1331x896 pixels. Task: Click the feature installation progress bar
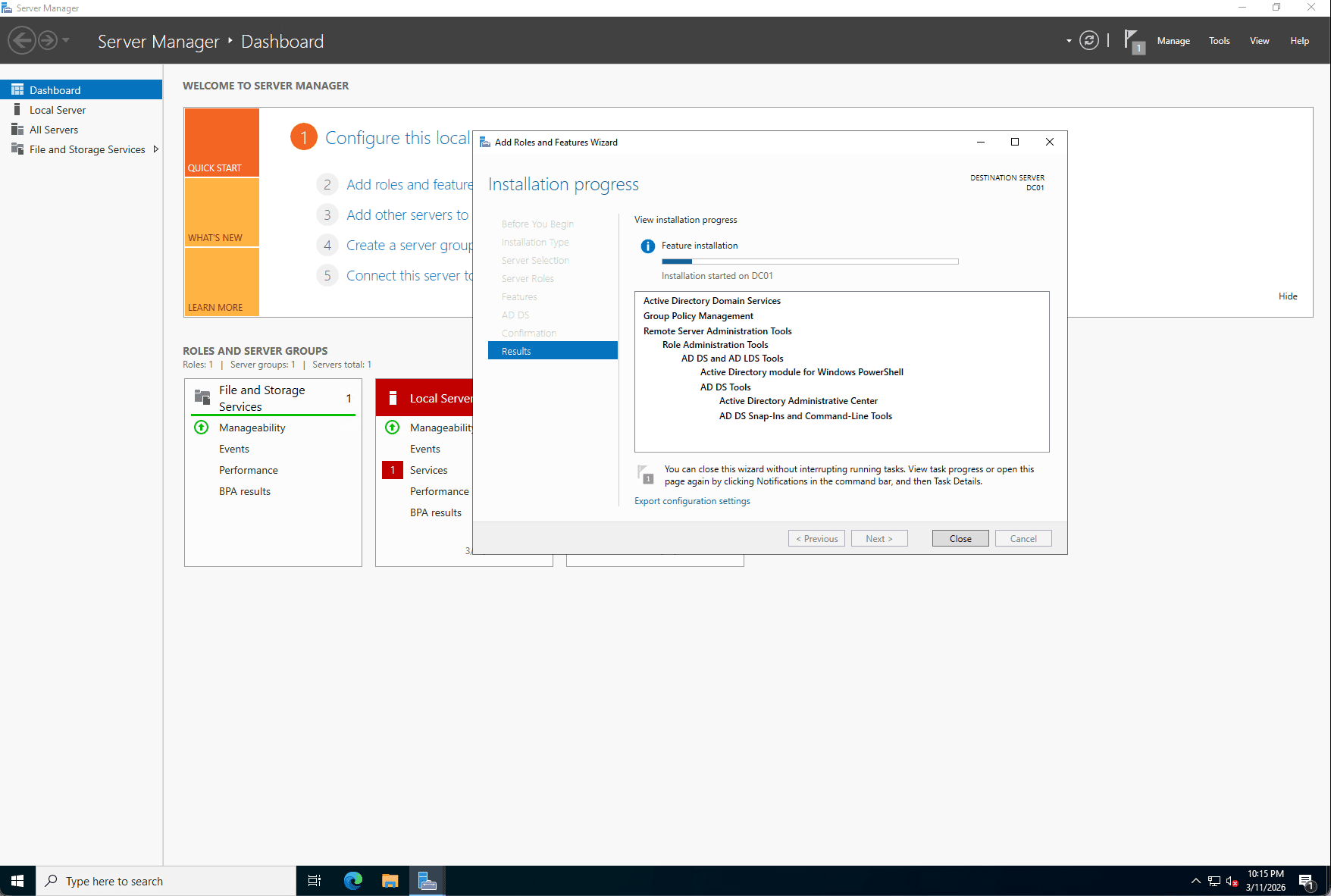[810, 262]
